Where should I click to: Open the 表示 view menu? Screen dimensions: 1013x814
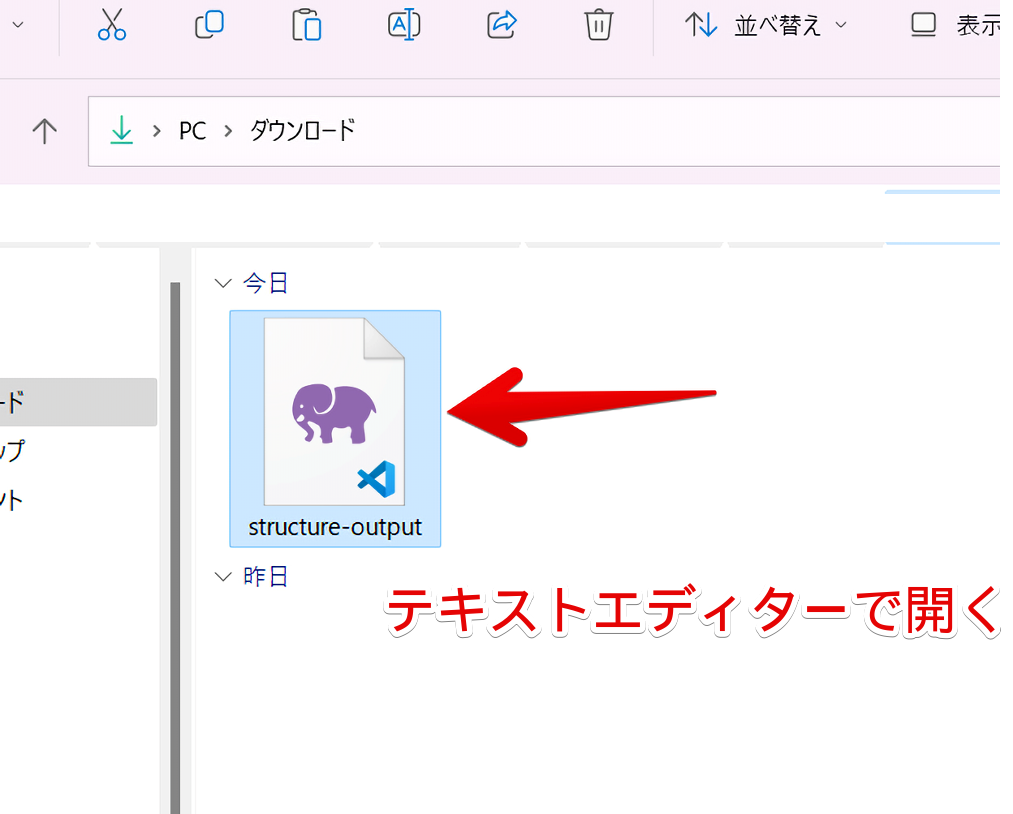tap(956, 25)
